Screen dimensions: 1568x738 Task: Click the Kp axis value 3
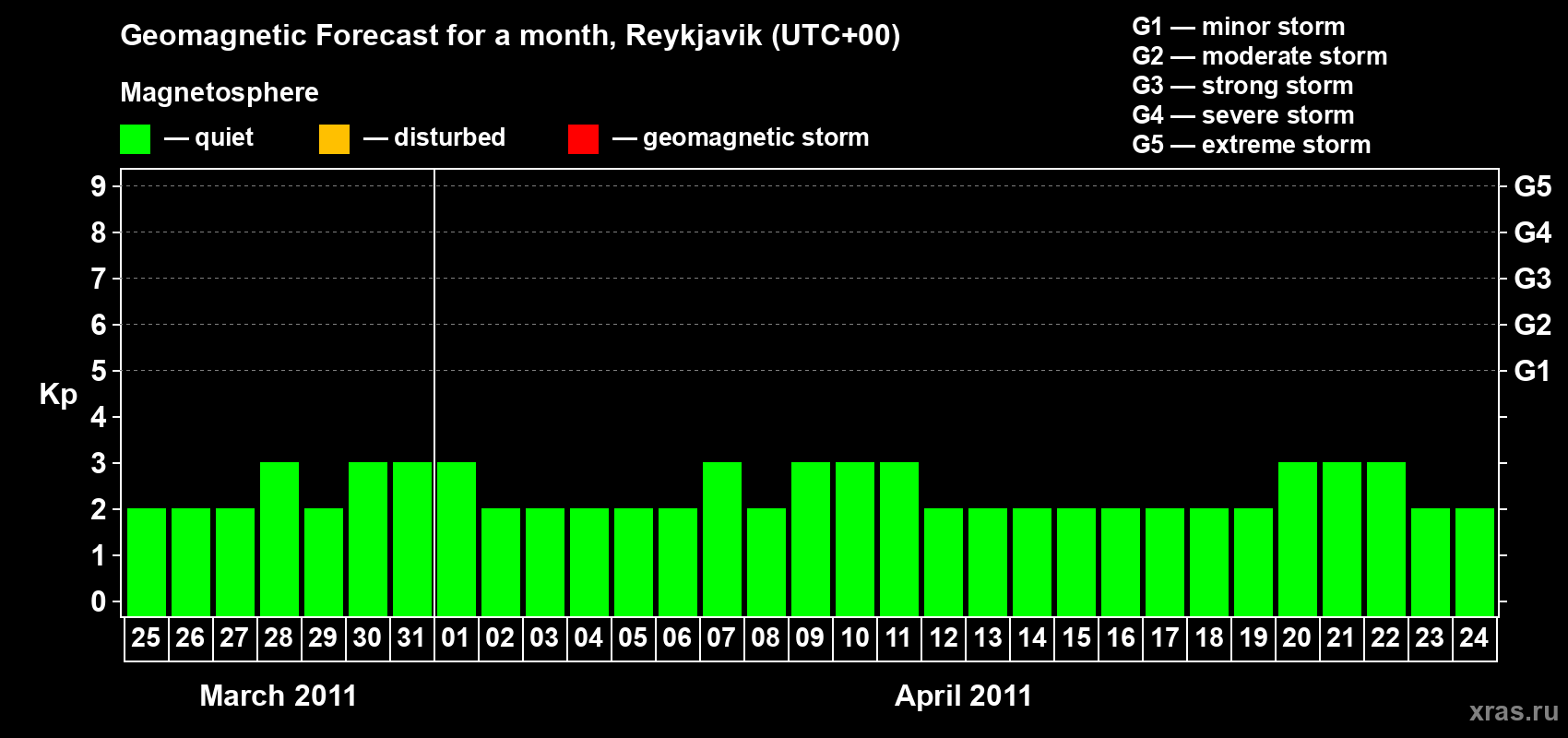click(x=98, y=463)
